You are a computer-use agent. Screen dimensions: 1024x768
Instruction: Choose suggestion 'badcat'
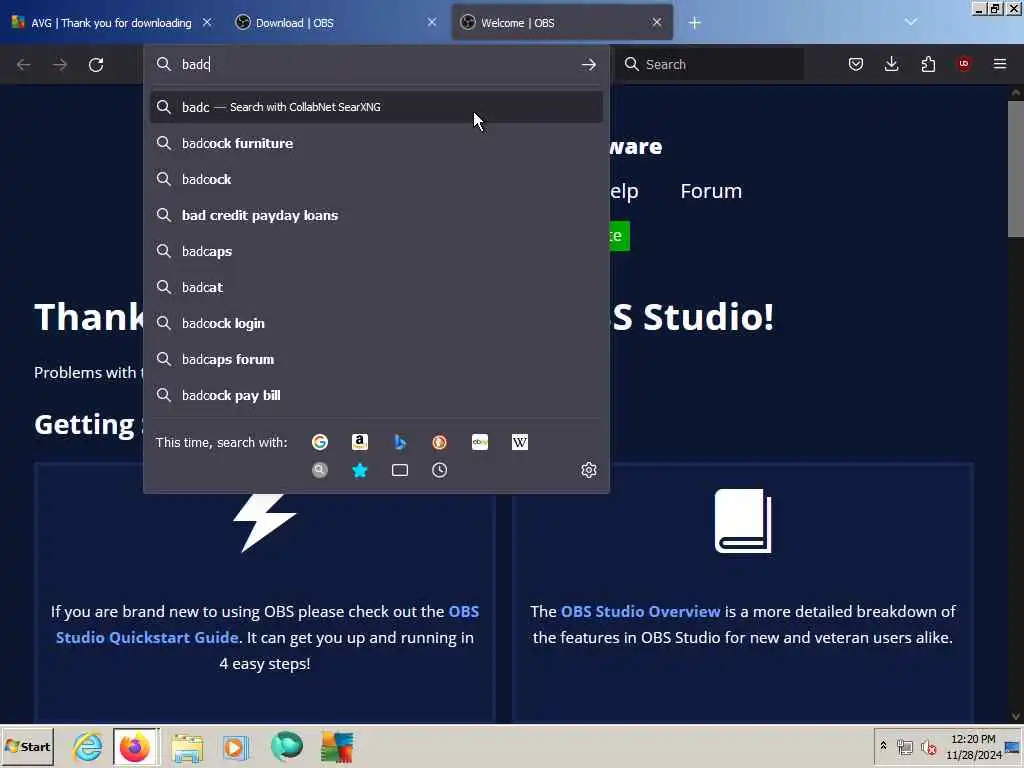pos(376,287)
